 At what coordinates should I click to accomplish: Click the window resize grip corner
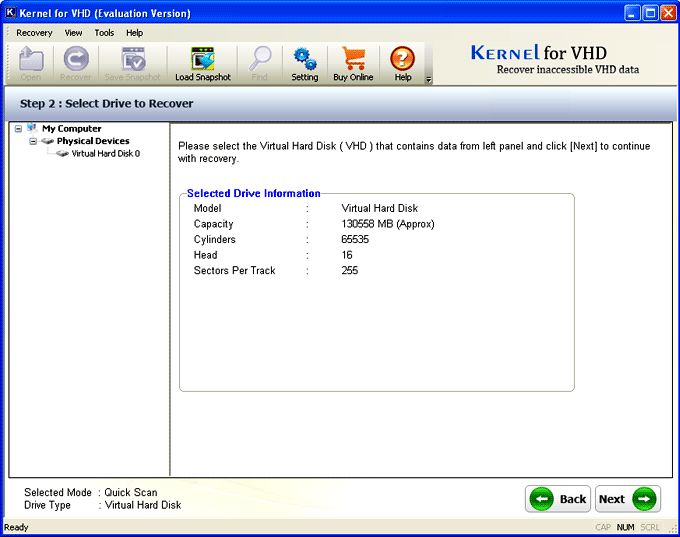[x=673, y=530]
